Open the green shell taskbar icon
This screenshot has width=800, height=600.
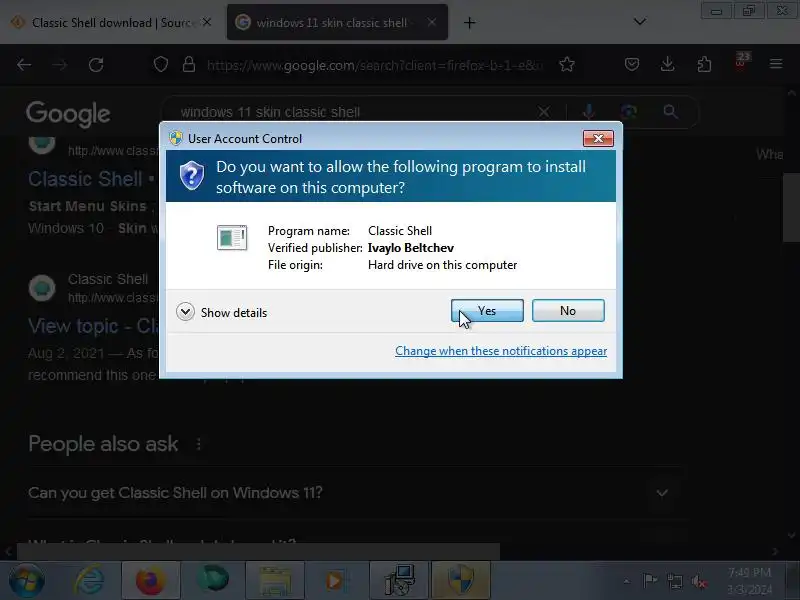tap(213, 581)
